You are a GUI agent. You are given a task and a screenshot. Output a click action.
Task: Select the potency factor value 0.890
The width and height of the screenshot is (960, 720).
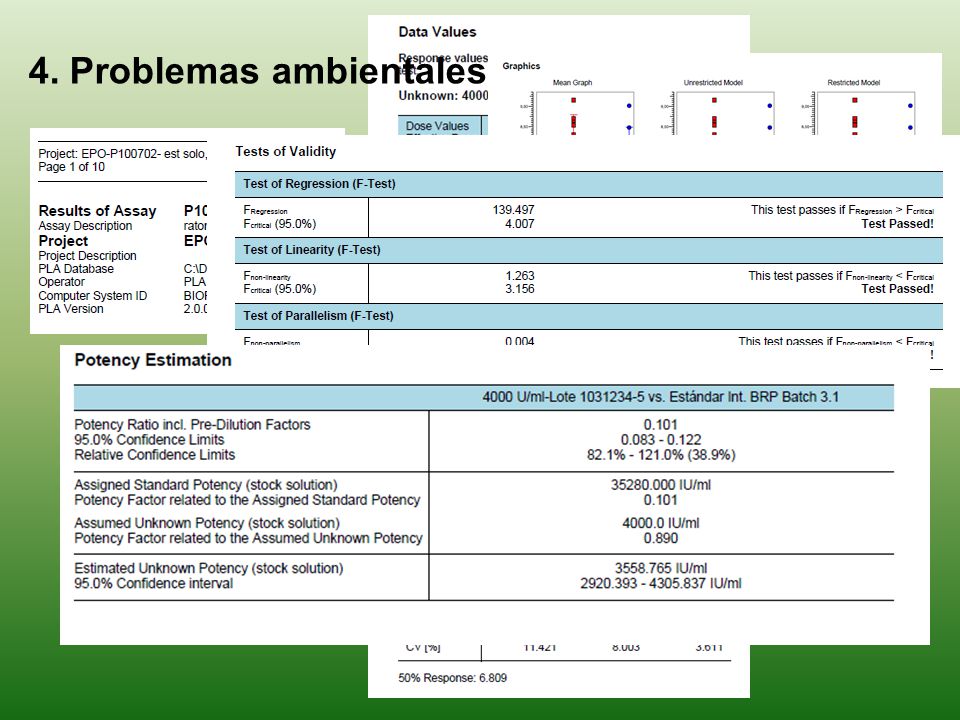pos(661,538)
